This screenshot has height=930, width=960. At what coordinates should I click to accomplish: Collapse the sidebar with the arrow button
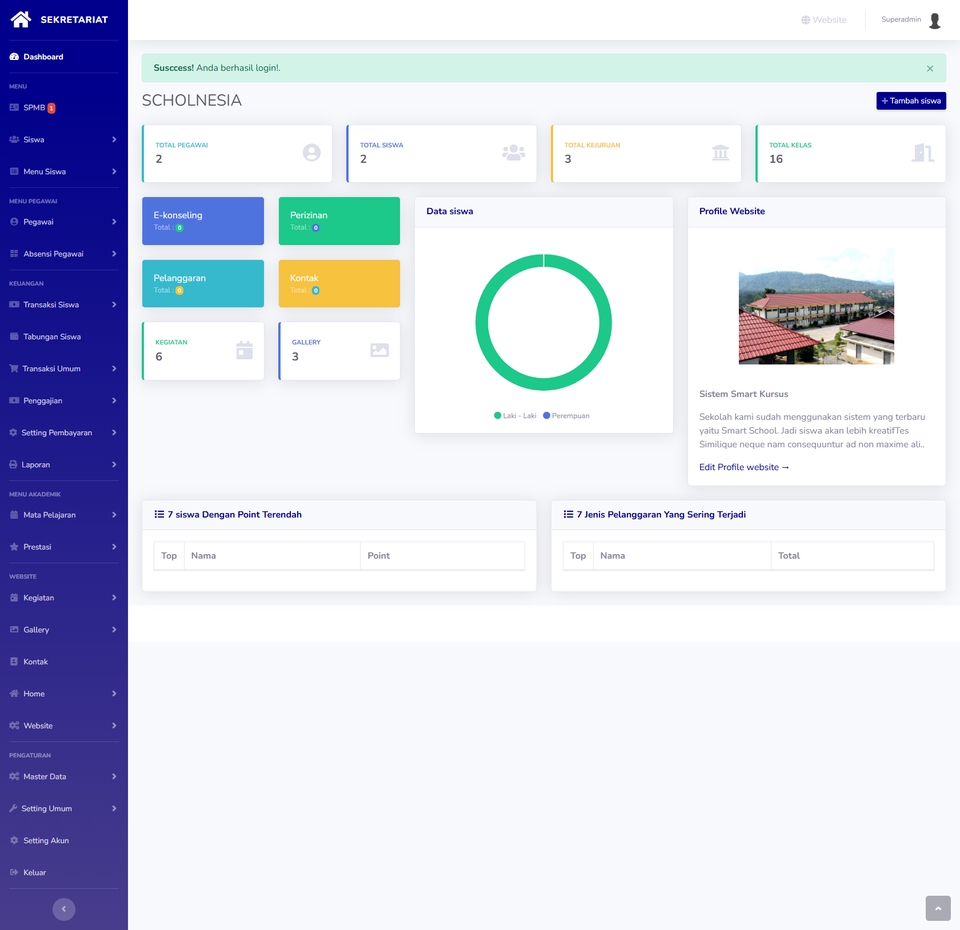click(x=63, y=909)
